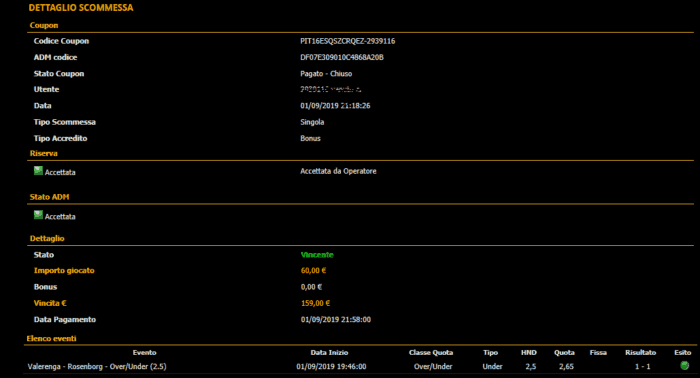Viewport: 700px width, 378px height.
Task: Click the 'Vincita €' label
Action: pyautogui.click(x=50, y=303)
